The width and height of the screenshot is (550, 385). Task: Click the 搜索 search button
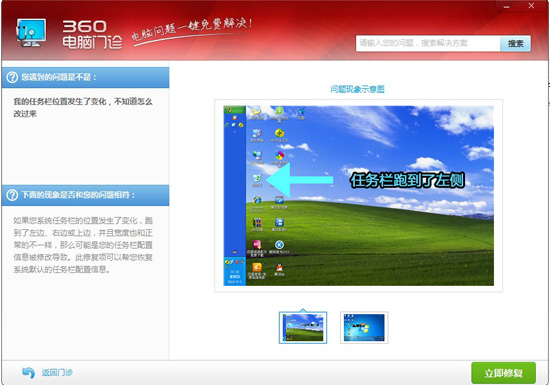515,43
